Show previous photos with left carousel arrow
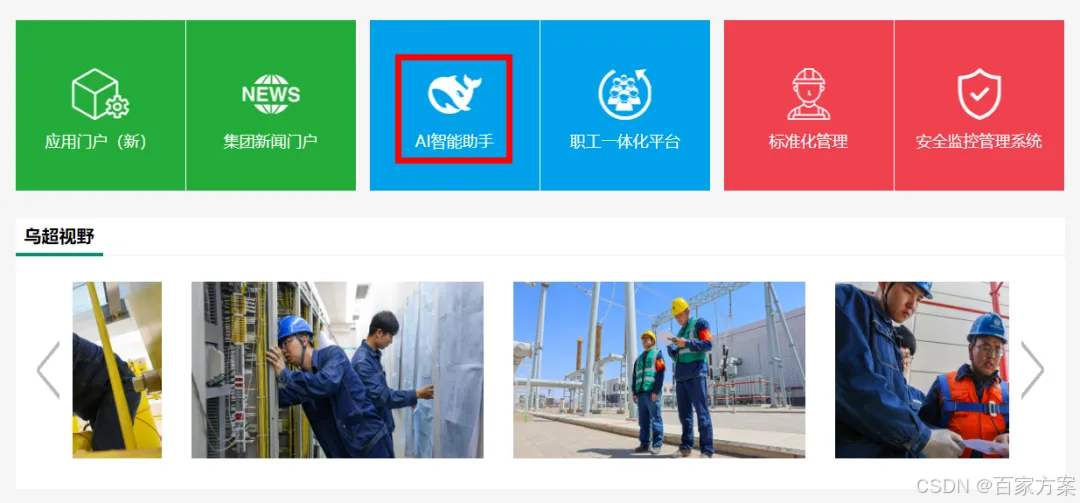This screenshot has width=1080, height=503. [x=48, y=370]
